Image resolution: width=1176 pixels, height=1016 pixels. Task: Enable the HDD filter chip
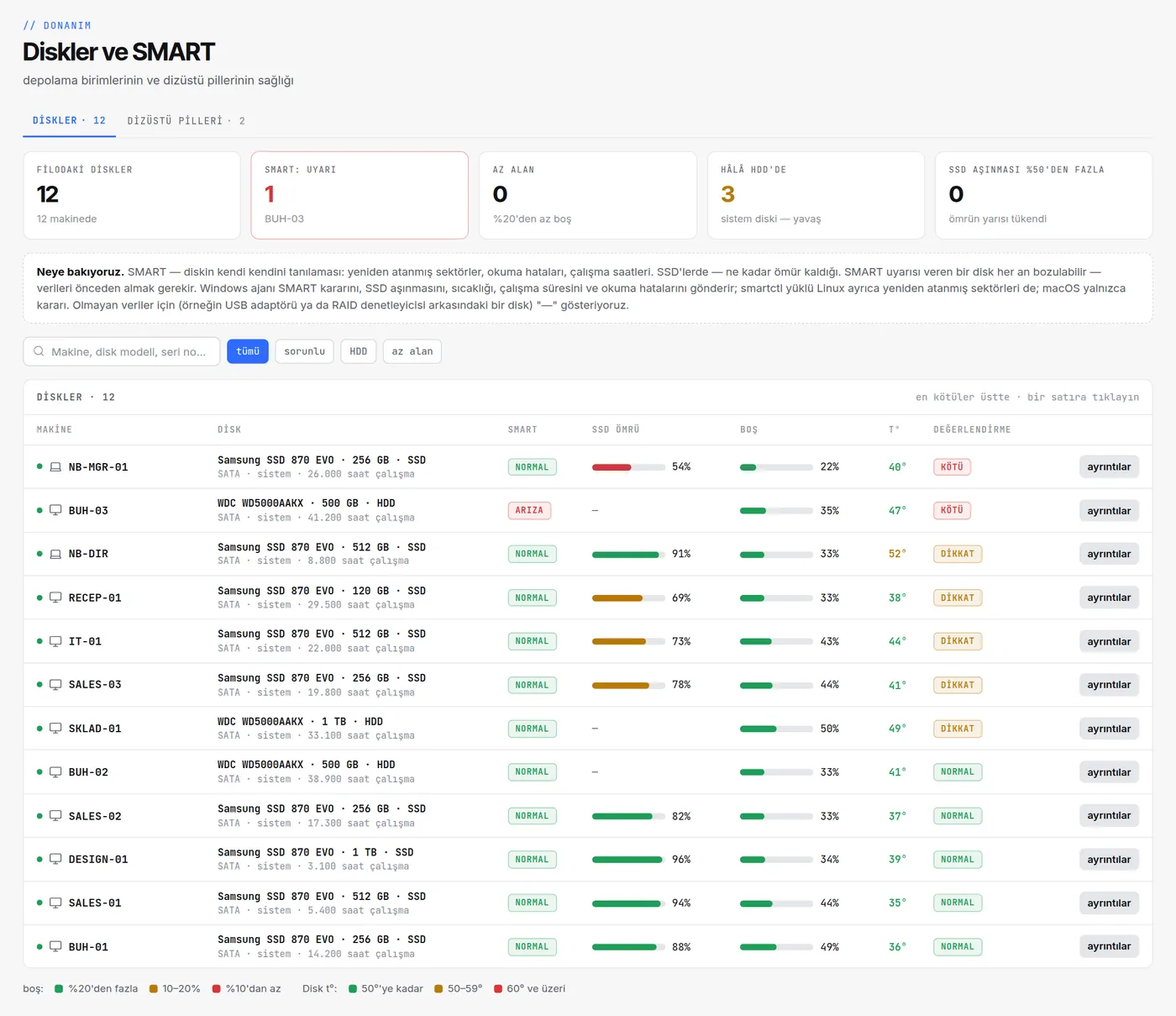359,351
